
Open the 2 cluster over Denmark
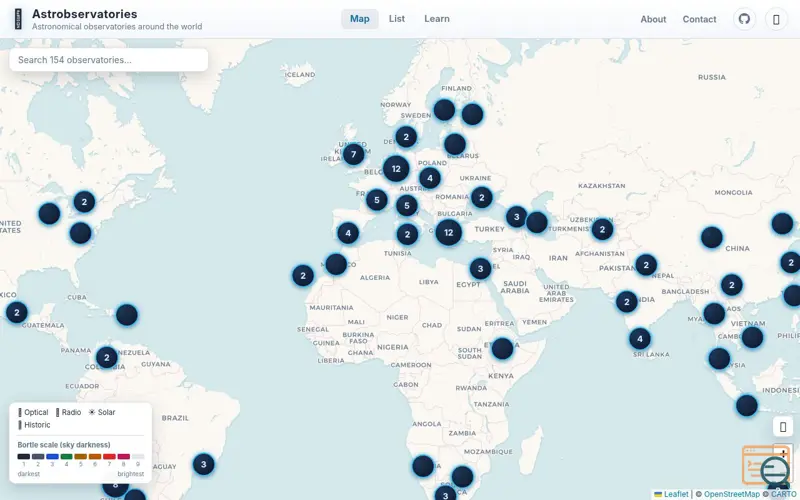click(x=406, y=137)
